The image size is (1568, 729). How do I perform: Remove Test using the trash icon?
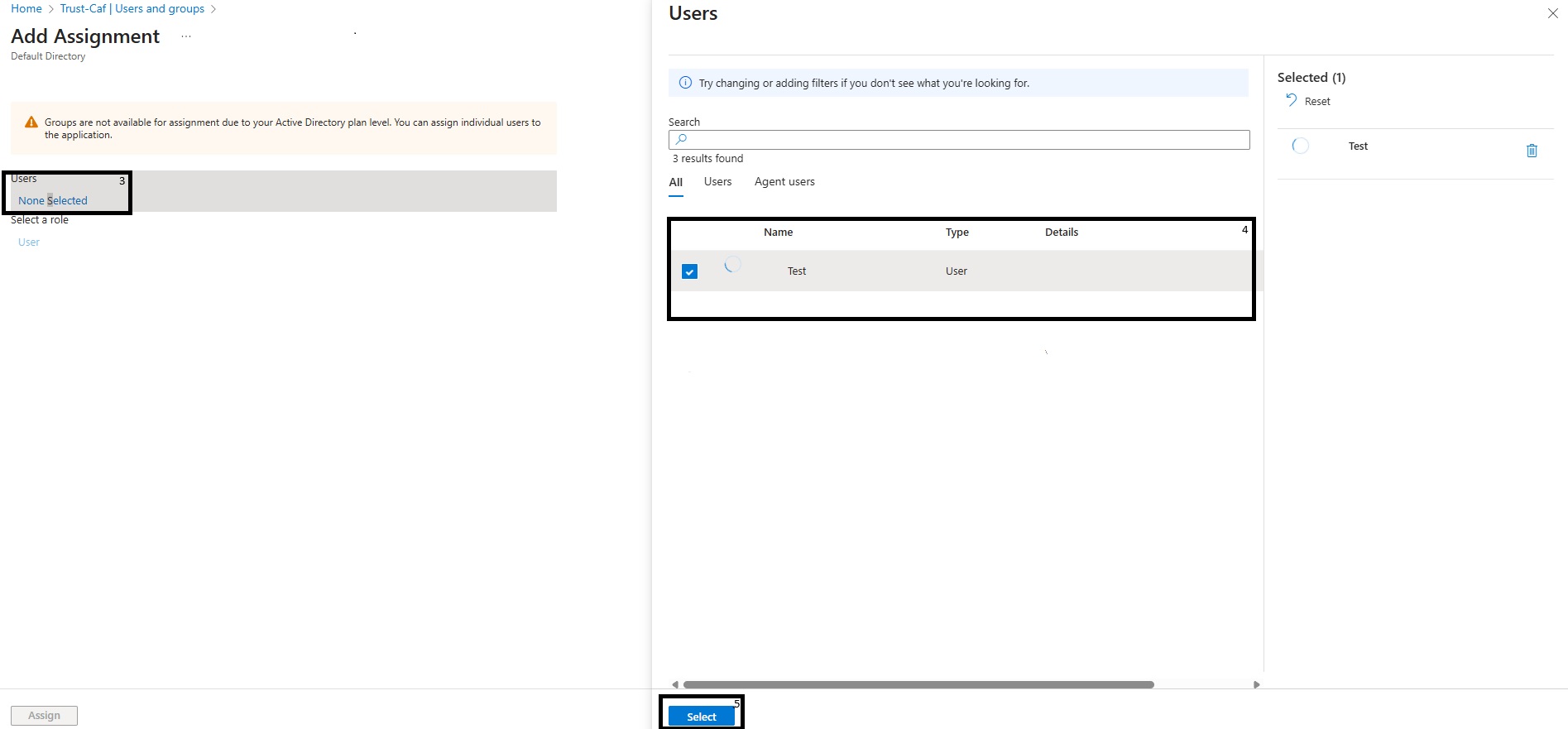pos(1532,151)
